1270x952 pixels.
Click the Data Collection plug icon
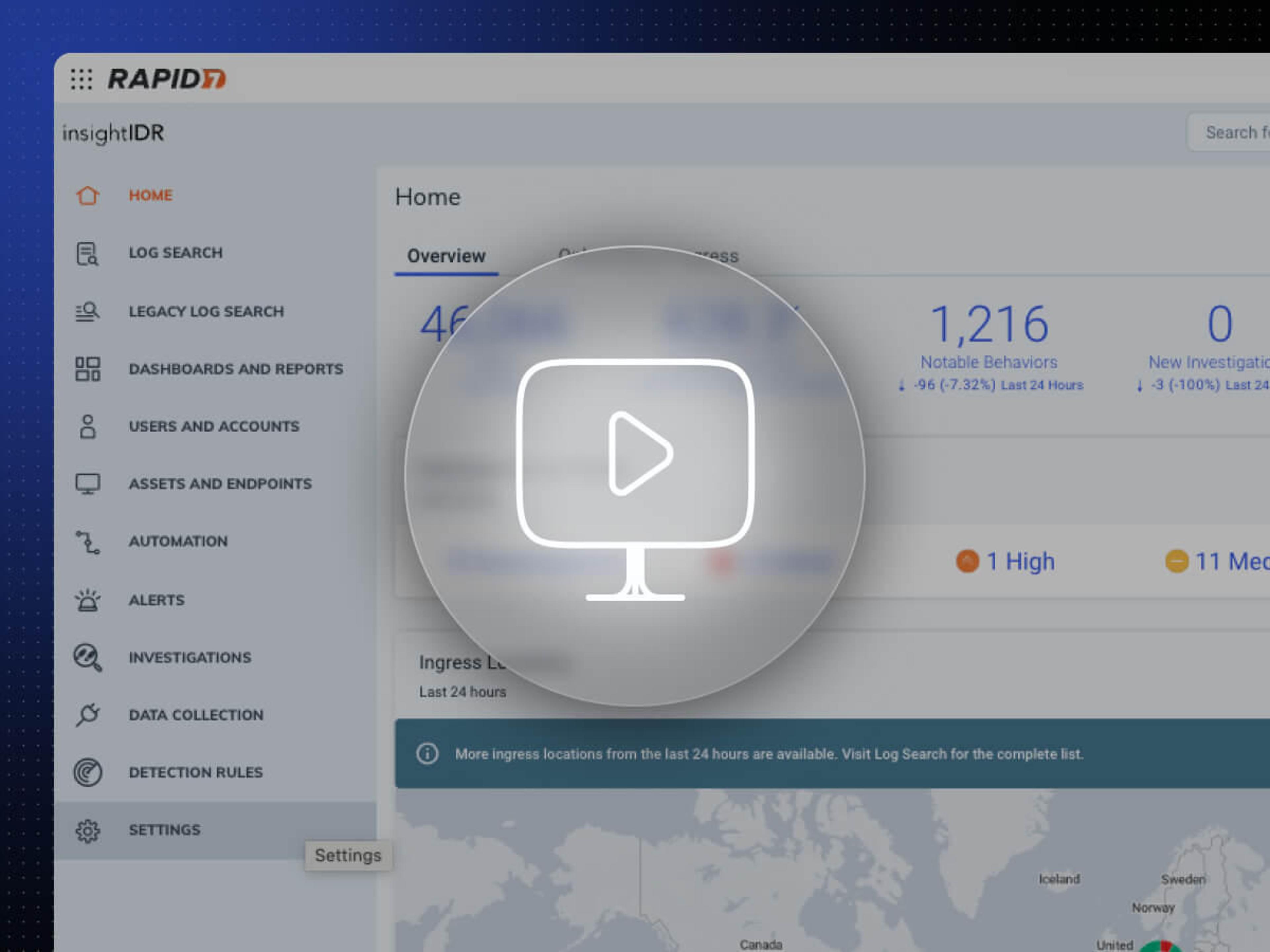click(87, 715)
